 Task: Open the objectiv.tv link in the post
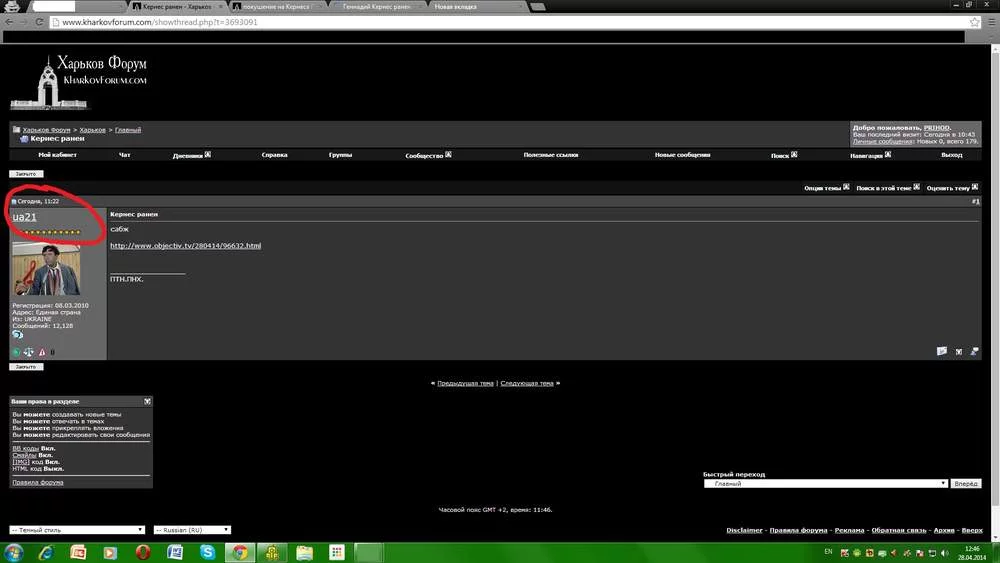(186, 245)
